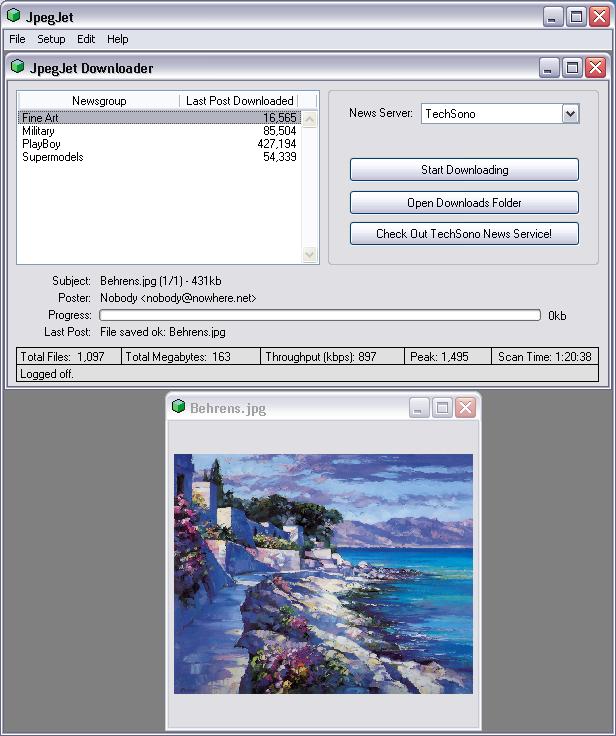Click the Peak: 1,495 status cell
This screenshot has width=616, height=736.
[x=448, y=357]
